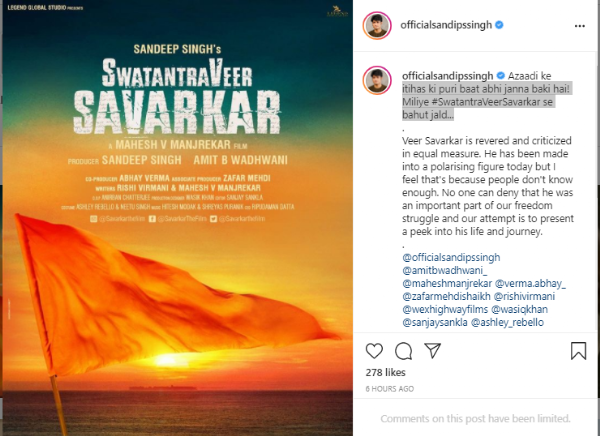Open the @amitbwadhwani_ mention
600x436 pixels.
tap(445, 270)
